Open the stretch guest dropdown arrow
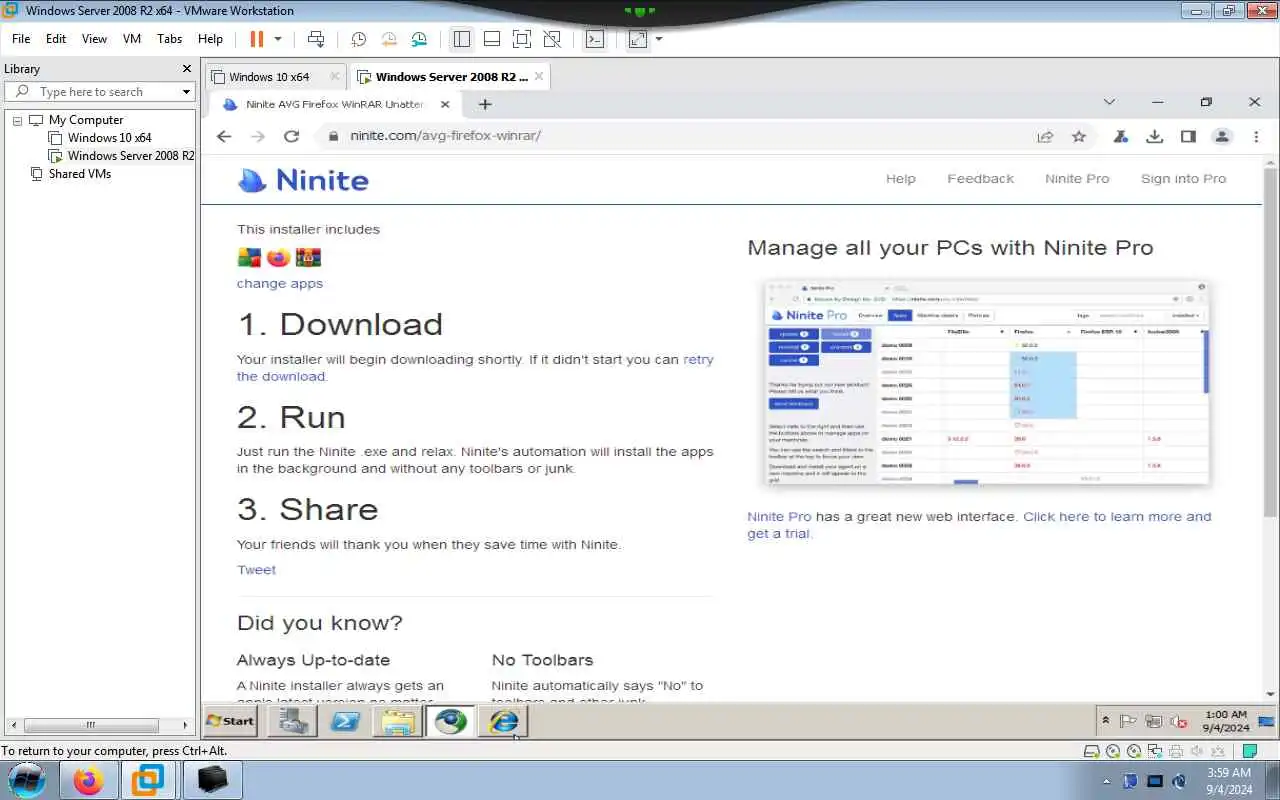The image size is (1280, 800). coord(659,39)
